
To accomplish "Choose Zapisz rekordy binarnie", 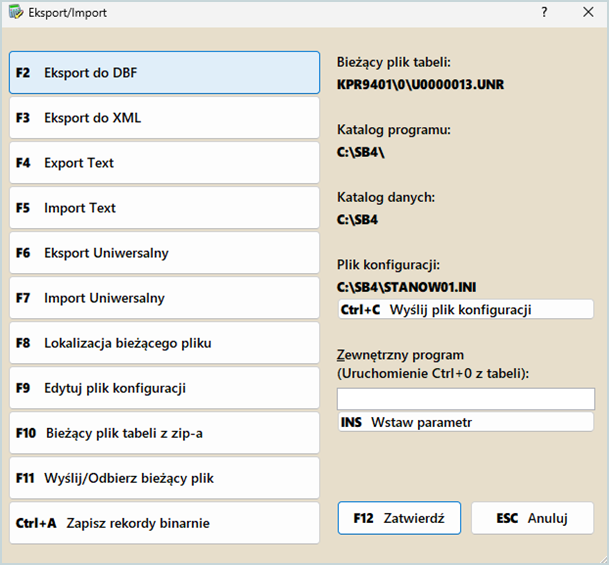I will (164, 523).
